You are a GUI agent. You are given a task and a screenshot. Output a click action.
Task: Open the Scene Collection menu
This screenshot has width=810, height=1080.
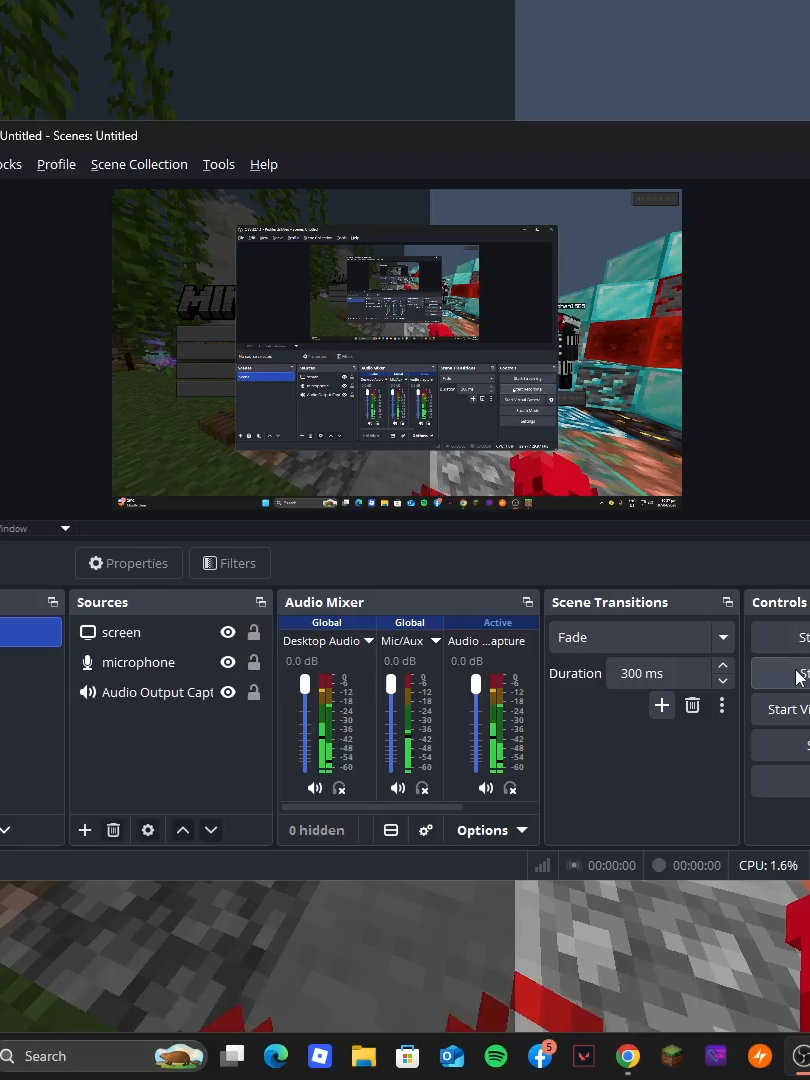(139, 165)
